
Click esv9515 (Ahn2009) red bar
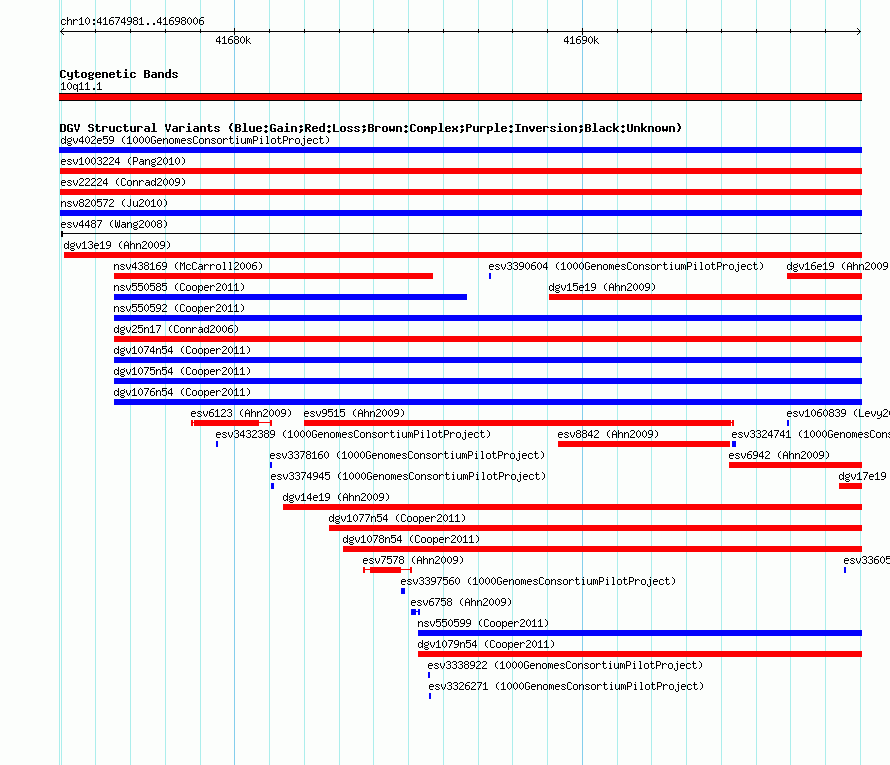pyautogui.click(x=519, y=423)
